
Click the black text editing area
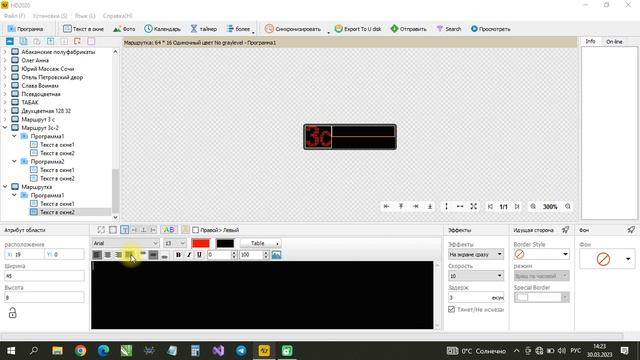click(262, 295)
